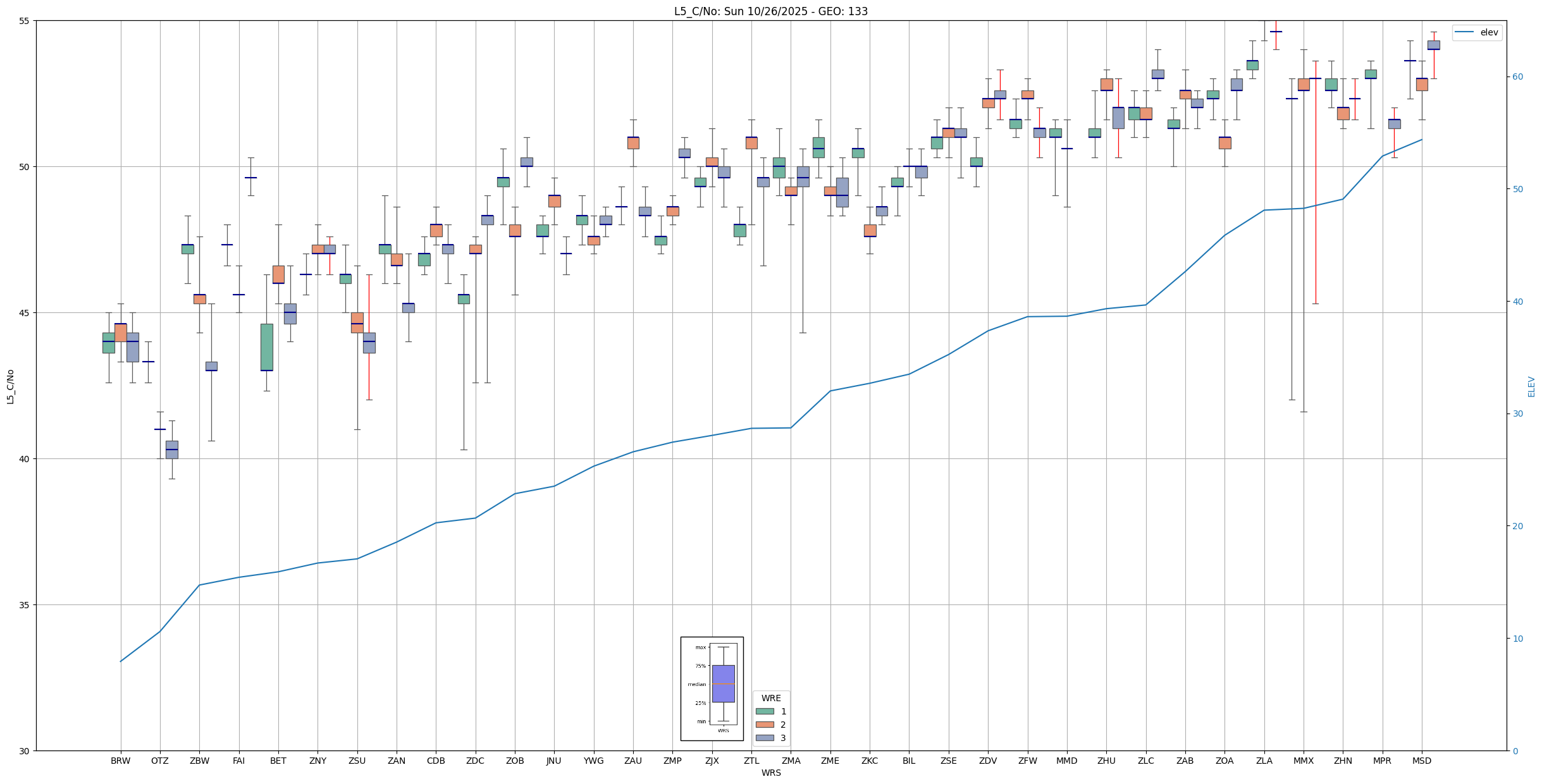The width and height of the screenshot is (1542, 784).
Task: Click the ZMA label on x-axis
Action: coord(791,761)
